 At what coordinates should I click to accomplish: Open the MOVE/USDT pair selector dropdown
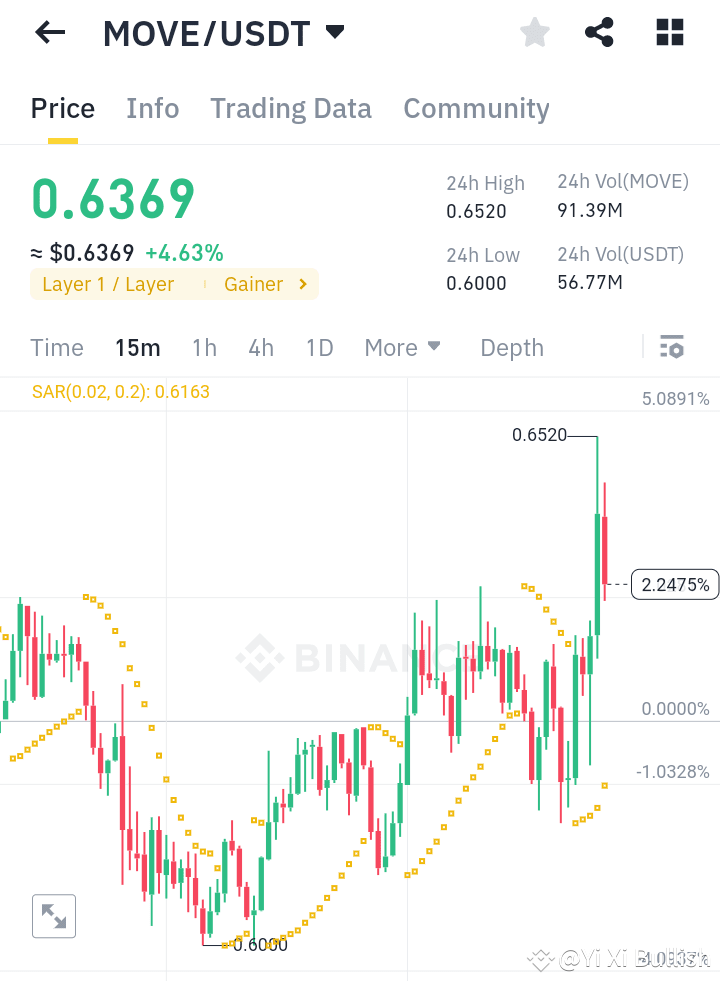[x=335, y=31]
